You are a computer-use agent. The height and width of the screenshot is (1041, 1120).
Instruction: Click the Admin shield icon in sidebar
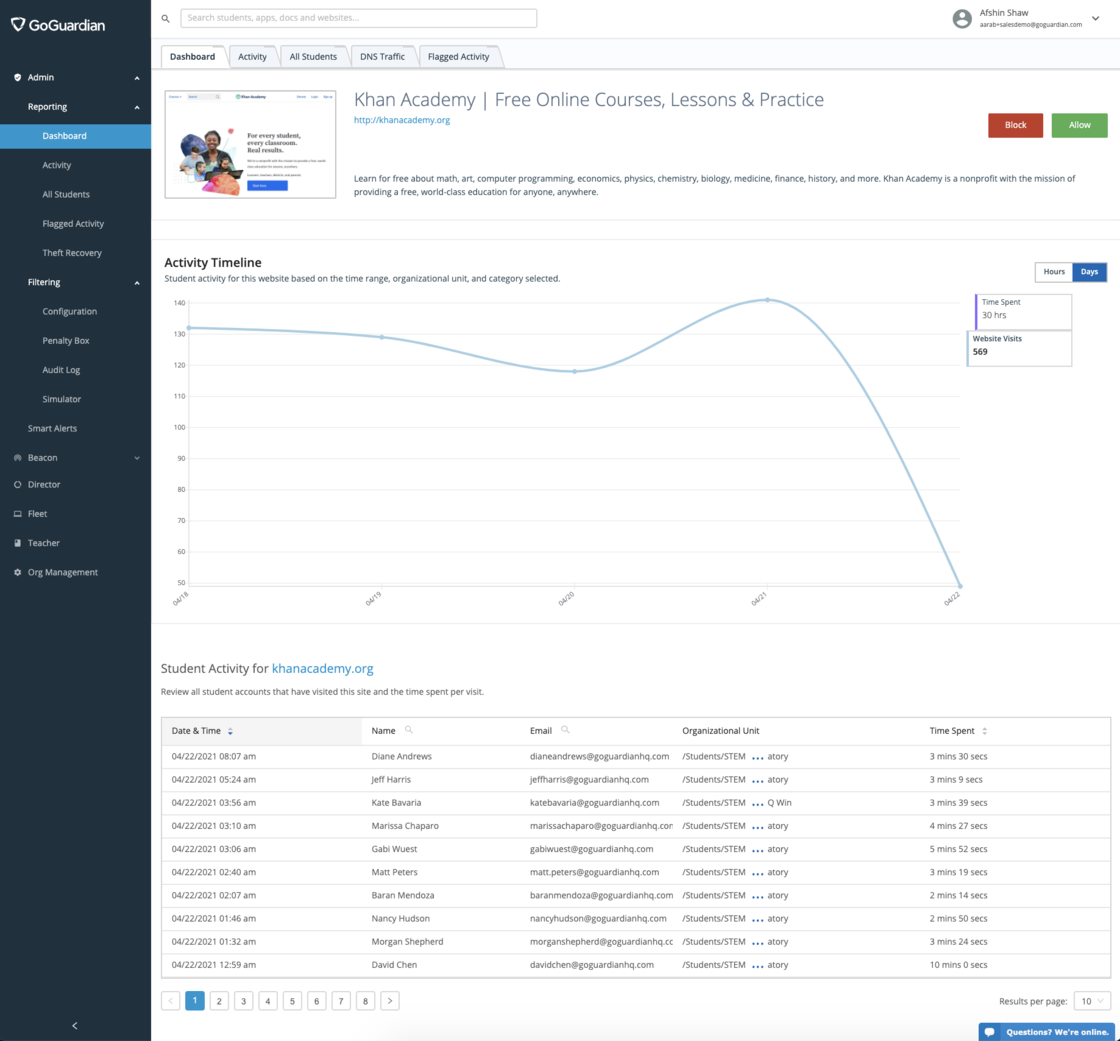18,77
